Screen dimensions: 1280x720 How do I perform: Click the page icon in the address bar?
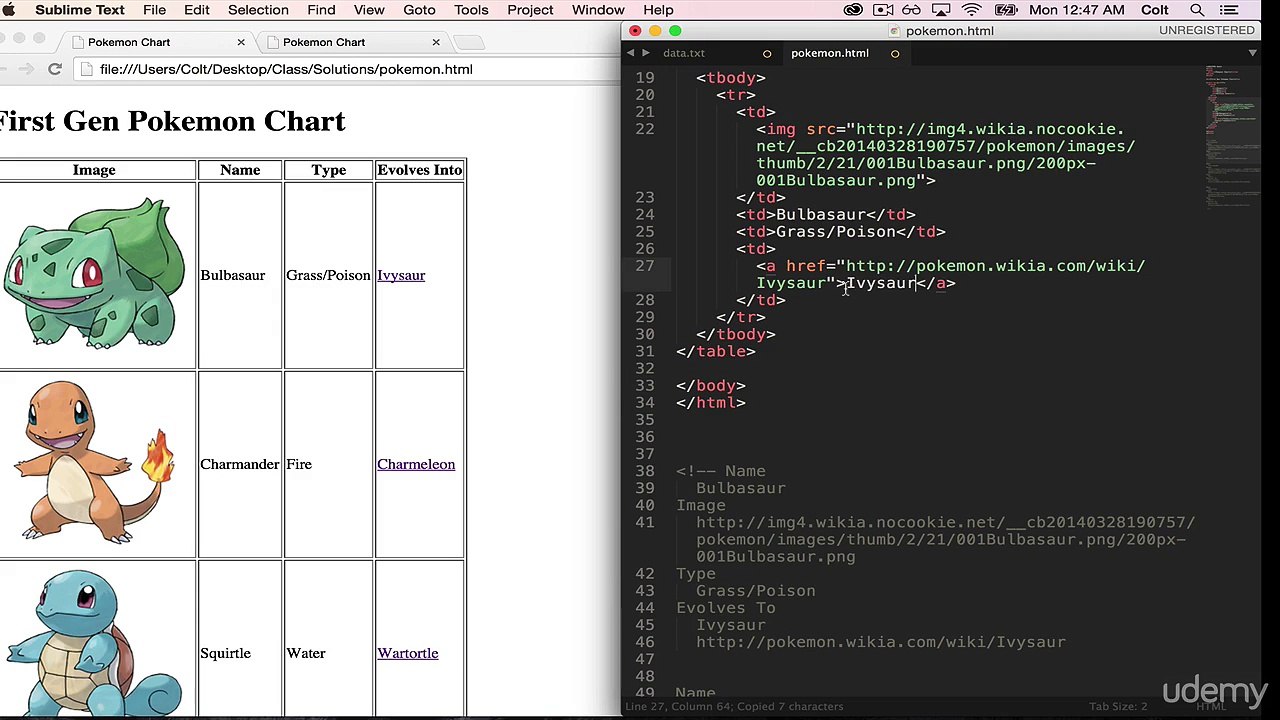[88, 69]
